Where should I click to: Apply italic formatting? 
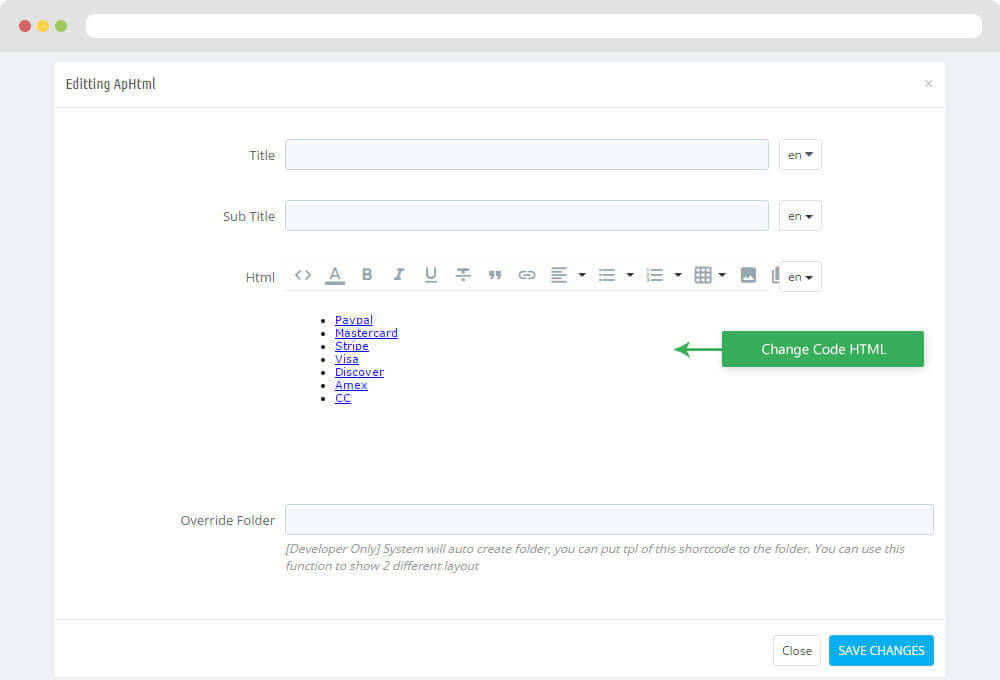(399, 275)
